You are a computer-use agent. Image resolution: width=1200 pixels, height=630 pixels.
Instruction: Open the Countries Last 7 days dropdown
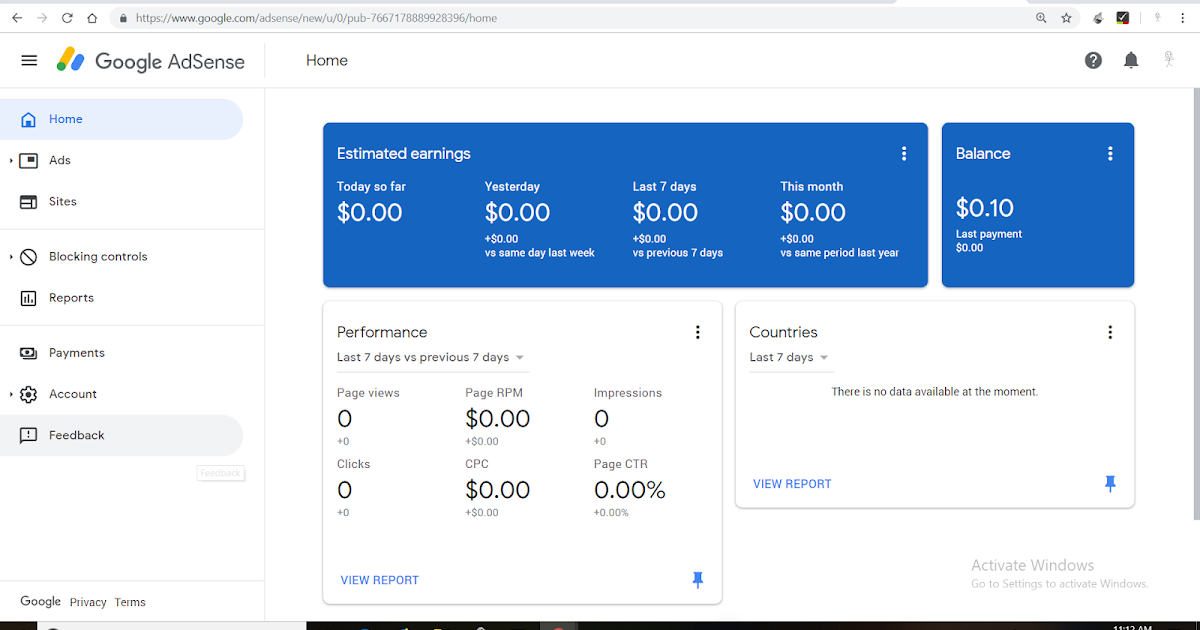coord(790,356)
